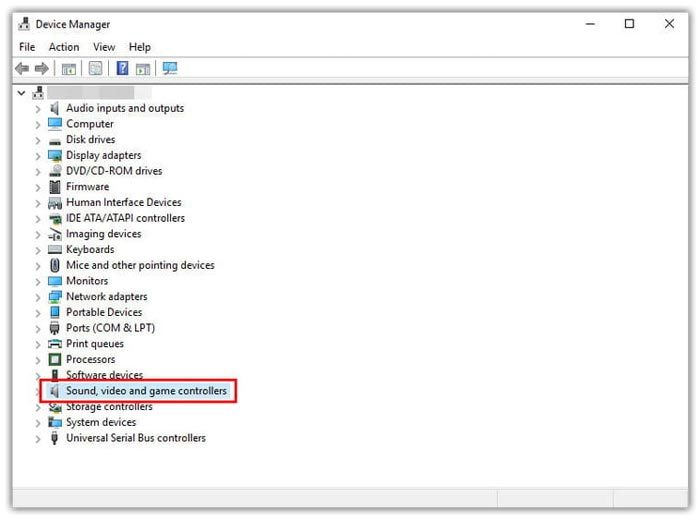Expand the Imaging devices chevron
Viewport: 700px width, 520px height.
(x=38, y=235)
